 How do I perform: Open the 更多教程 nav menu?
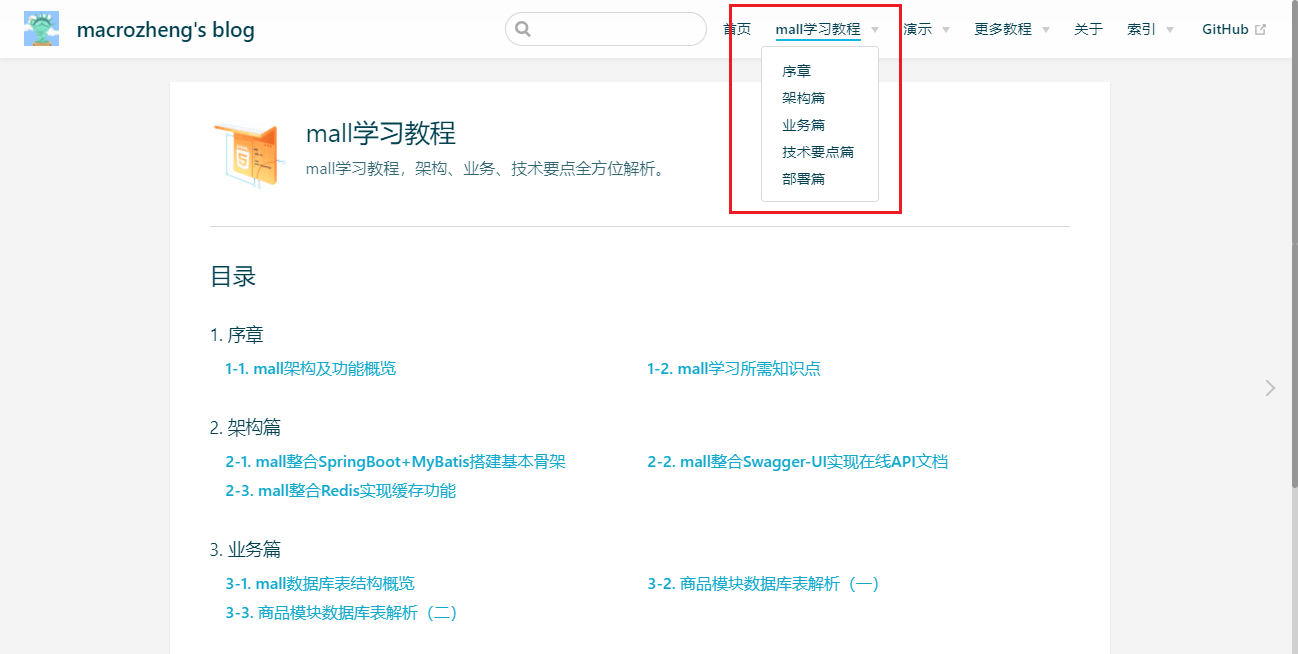coord(1003,29)
